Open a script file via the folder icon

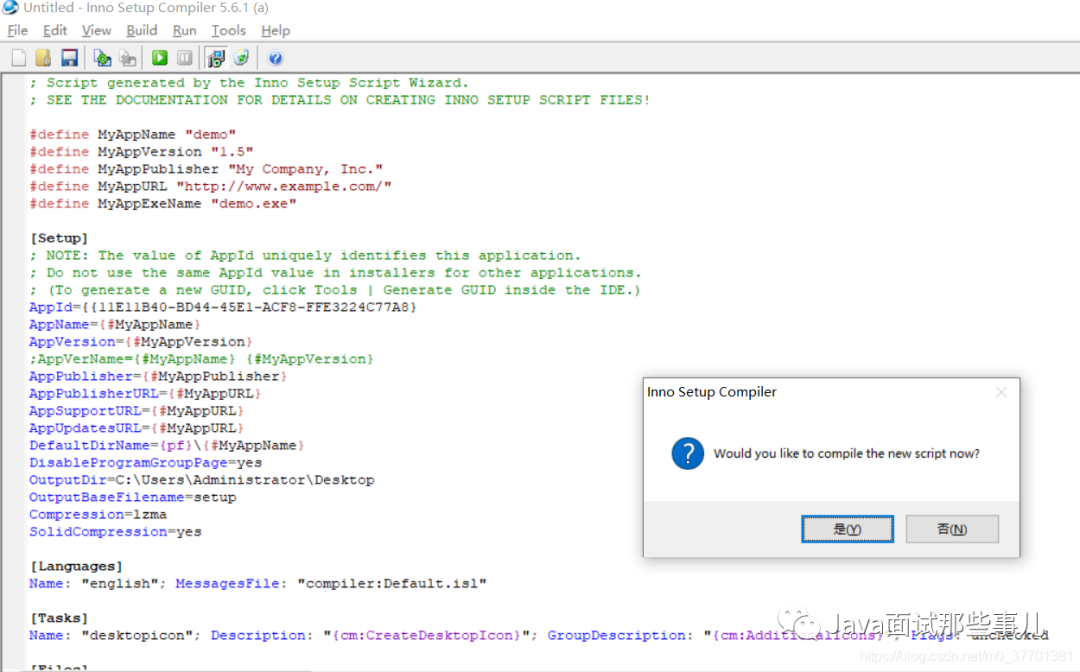click(43, 58)
